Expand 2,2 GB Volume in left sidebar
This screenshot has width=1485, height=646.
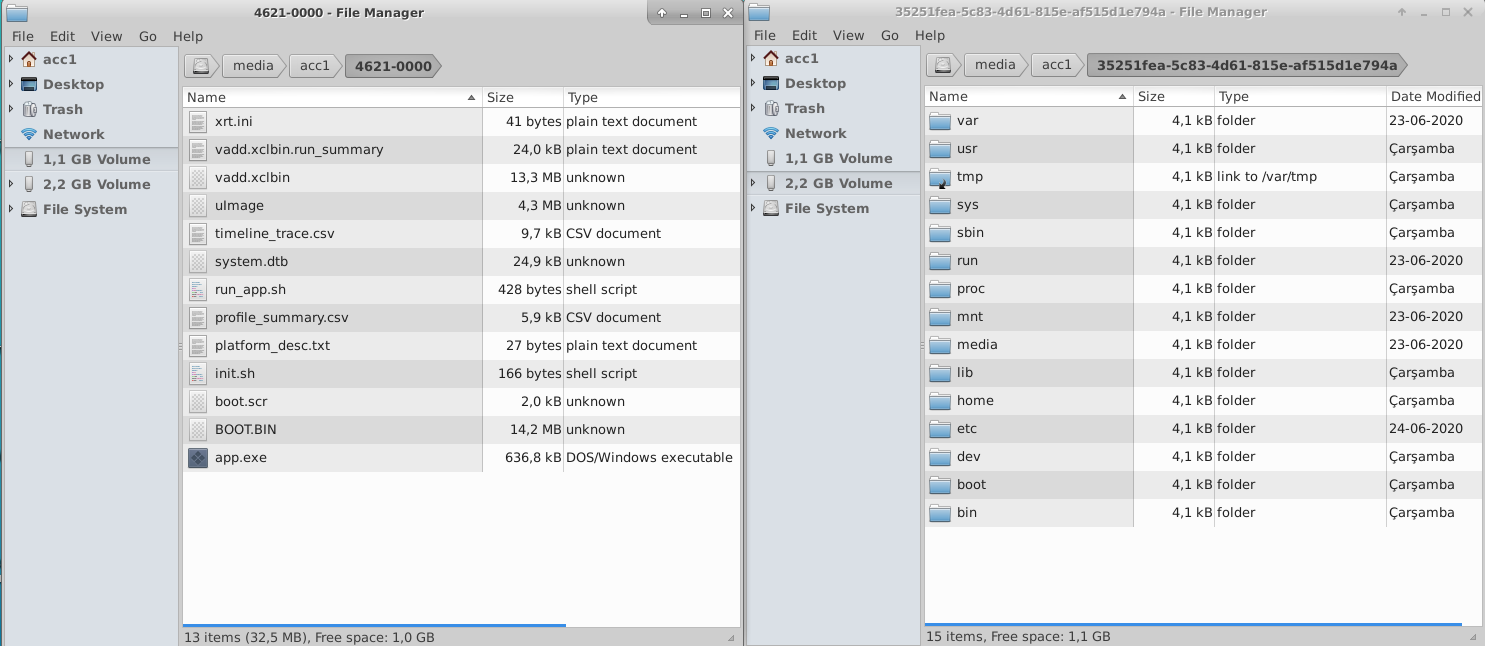click(x=11, y=184)
